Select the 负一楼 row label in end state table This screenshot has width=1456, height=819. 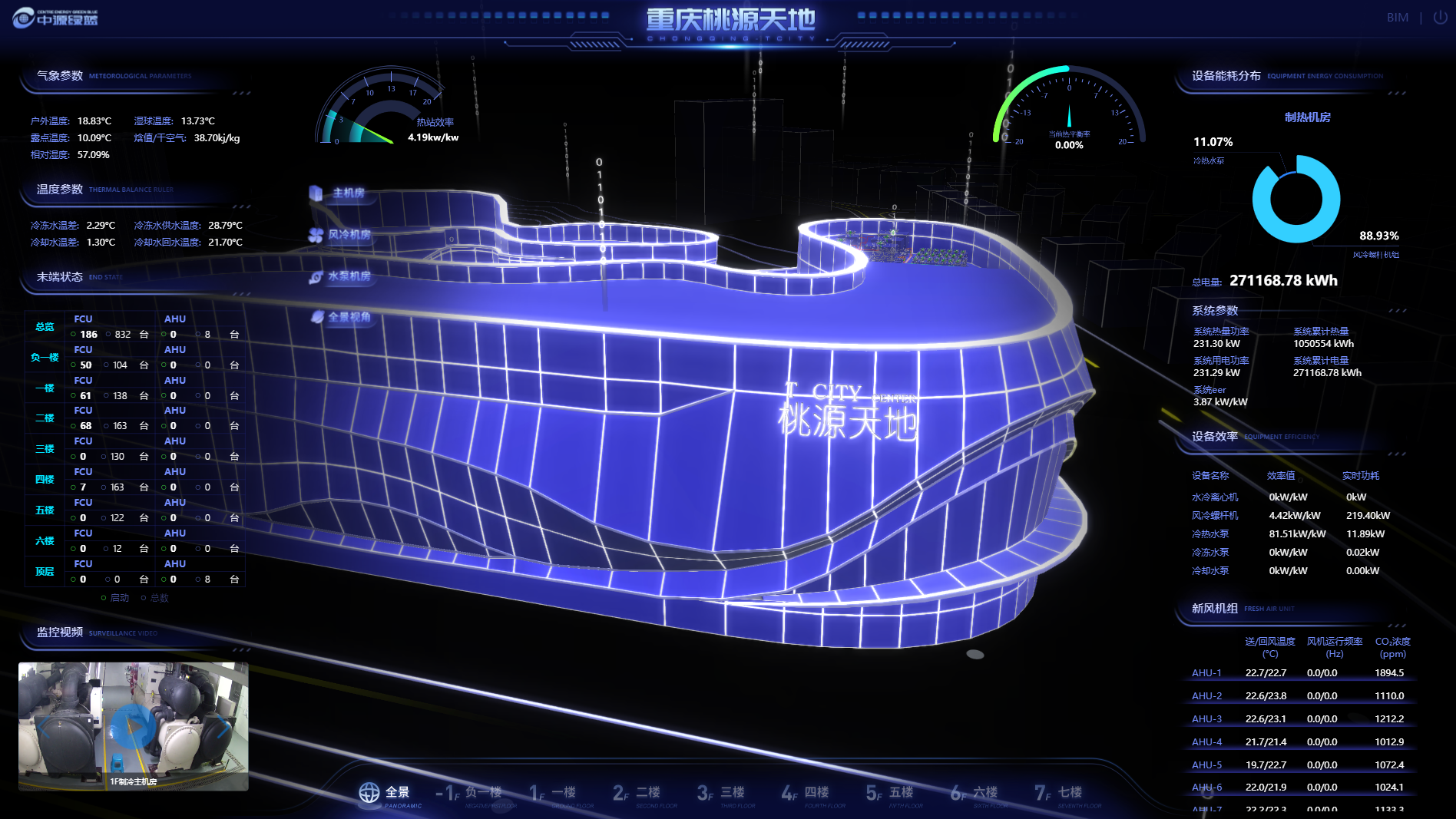[x=45, y=357]
